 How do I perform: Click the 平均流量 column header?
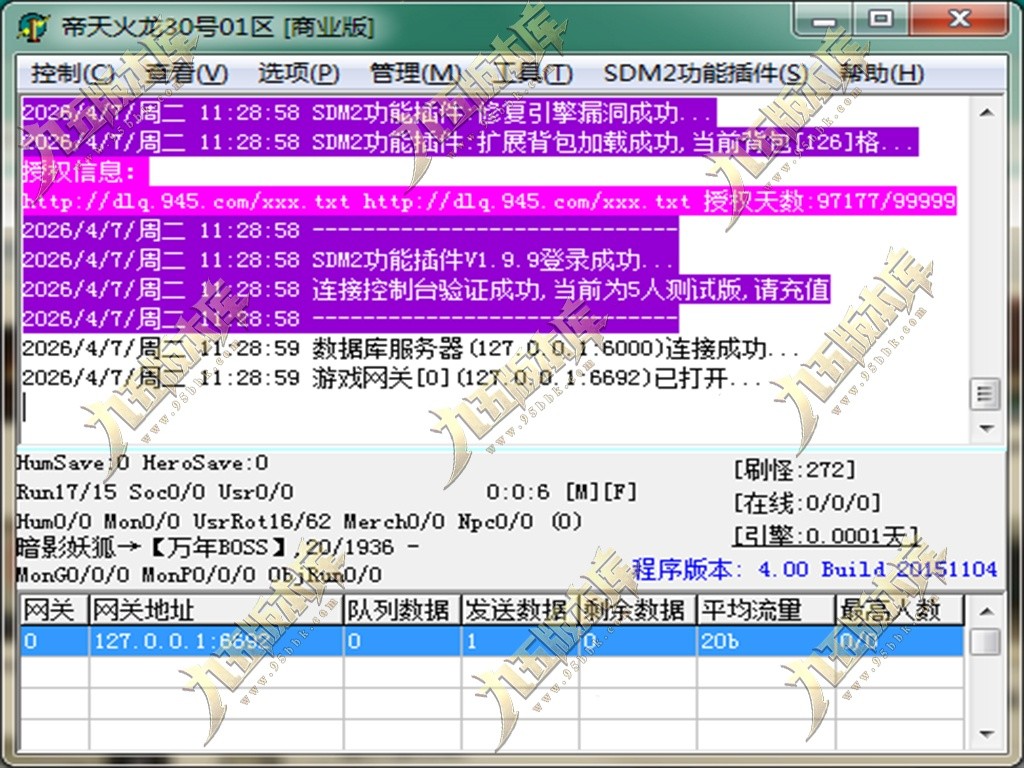coord(766,611)
